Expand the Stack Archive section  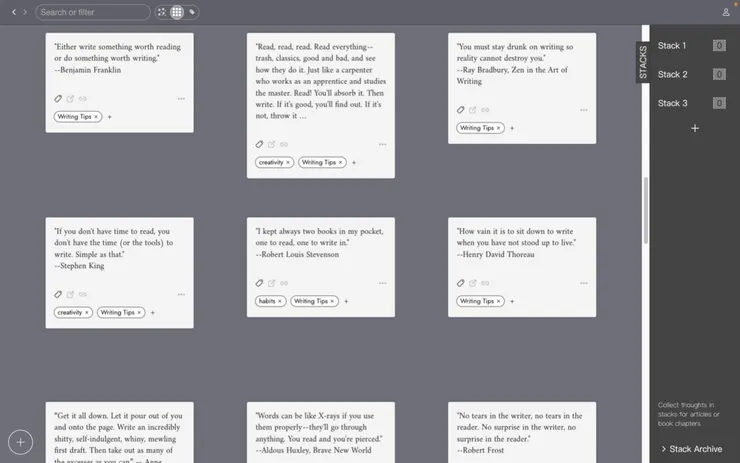pyautogui.click(x=691, y=449)
